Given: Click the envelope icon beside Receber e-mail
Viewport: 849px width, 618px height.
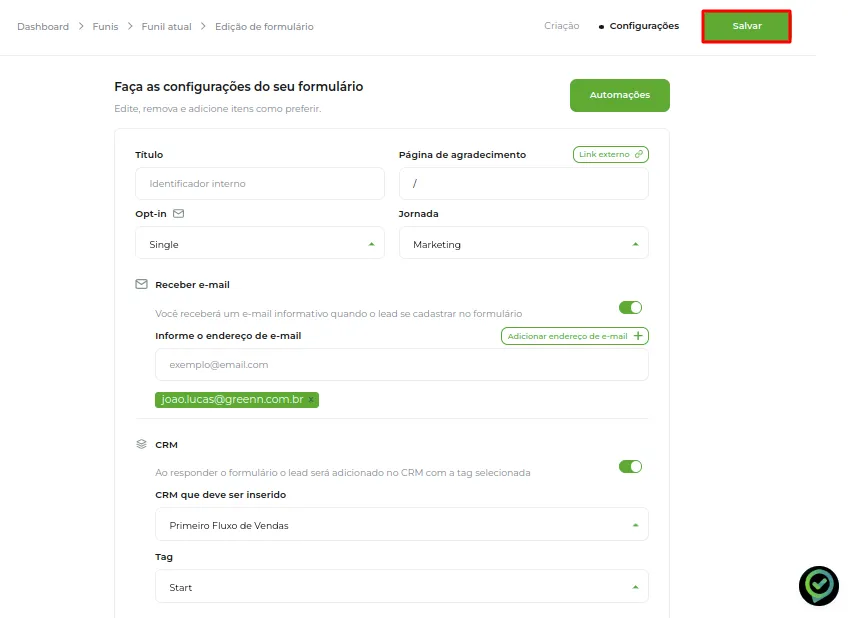Looking at the screenshot, I should [x=141, y=284].
